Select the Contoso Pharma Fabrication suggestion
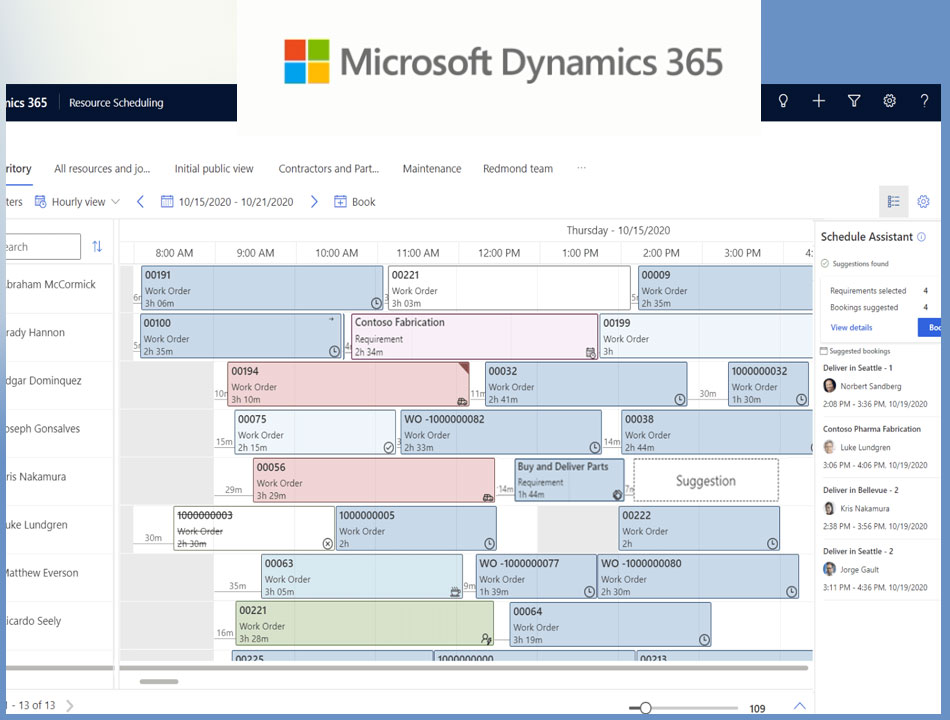Screen dimensions: 950x720 [x=875, y=447]
